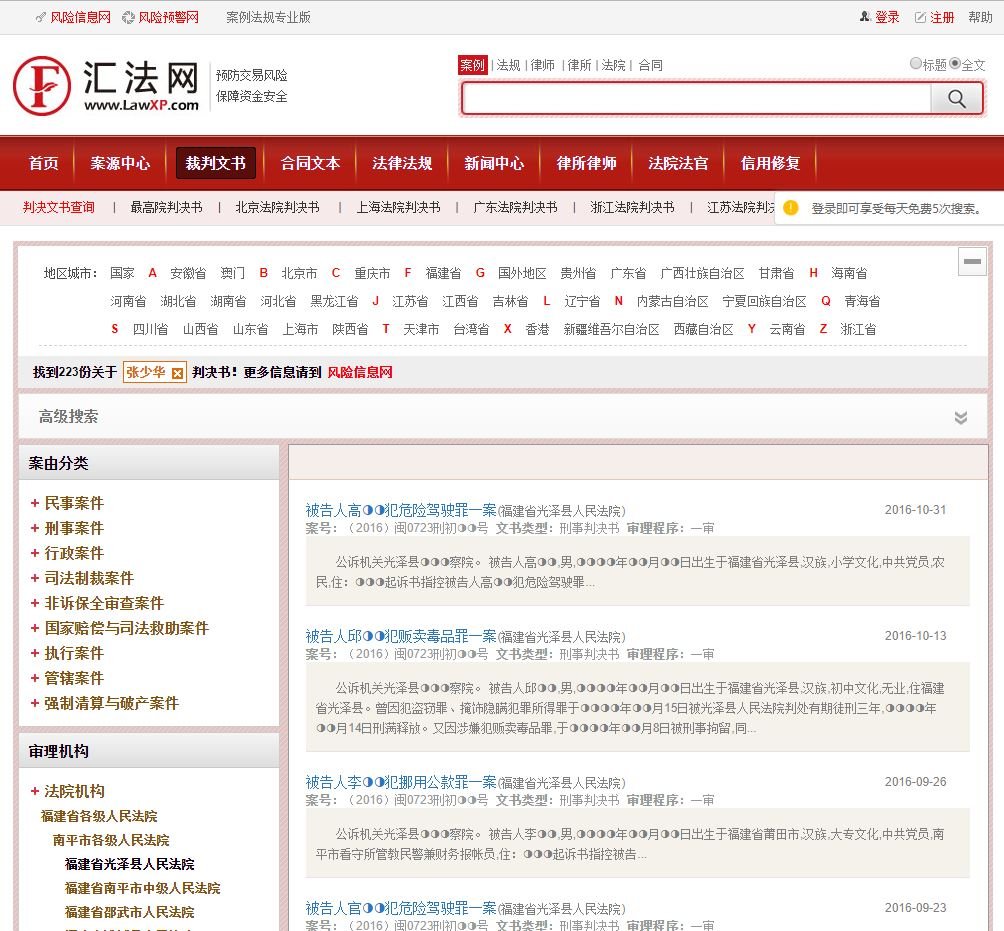The image size is (1004, 931).
Task: Open 法院法官 in main navigation
Action: click(678, 163)
